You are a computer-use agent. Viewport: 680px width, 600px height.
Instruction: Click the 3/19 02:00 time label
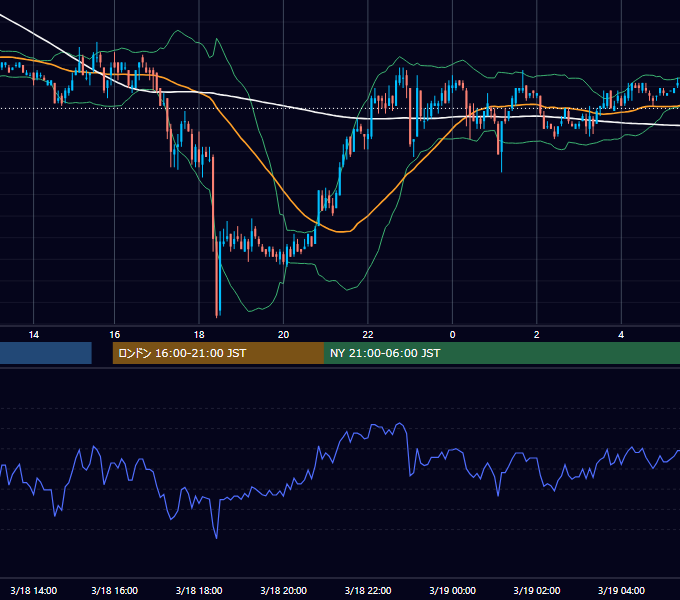click(537, 590)
